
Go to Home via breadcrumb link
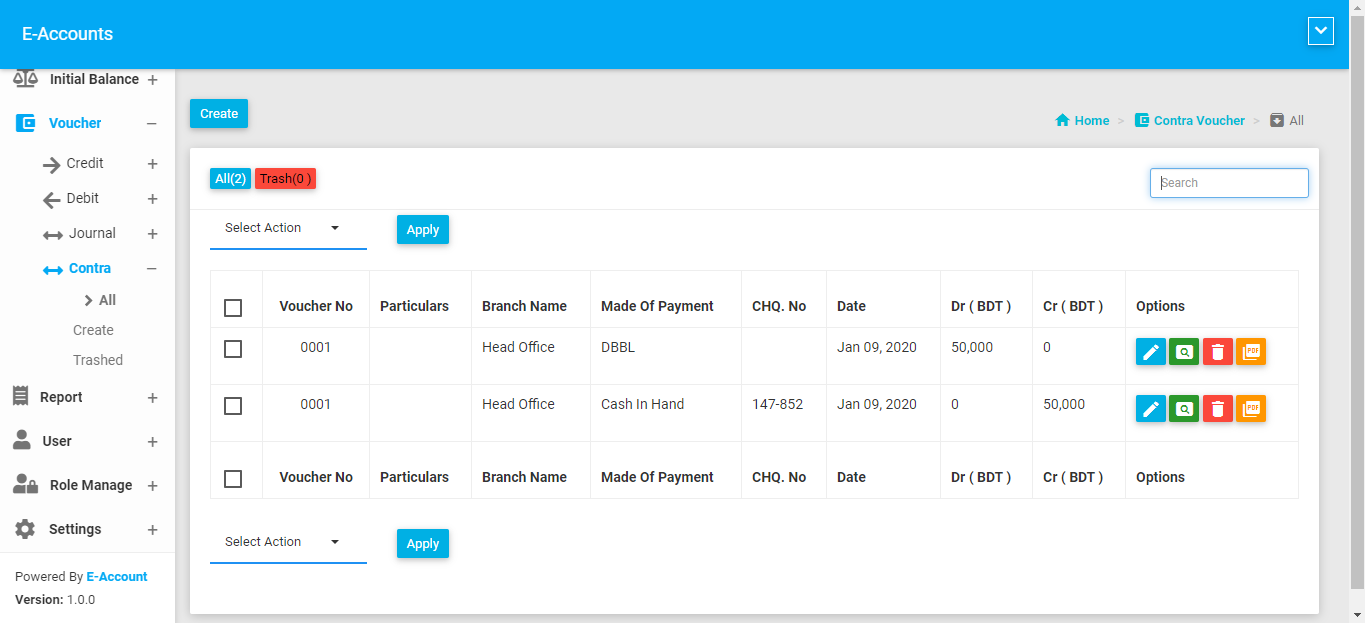(x=1091, y=121)
